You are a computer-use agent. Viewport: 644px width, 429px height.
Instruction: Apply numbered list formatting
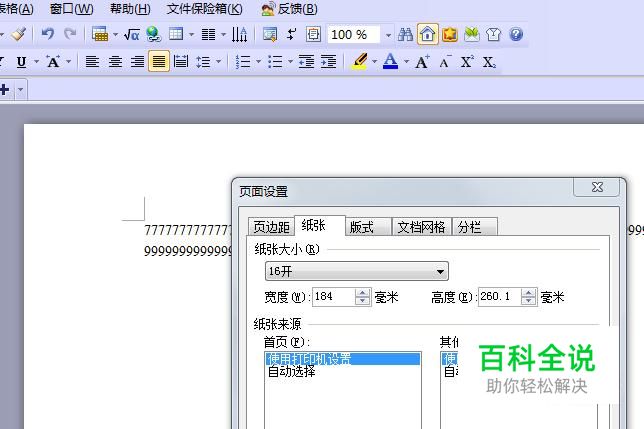pos(243,62)
